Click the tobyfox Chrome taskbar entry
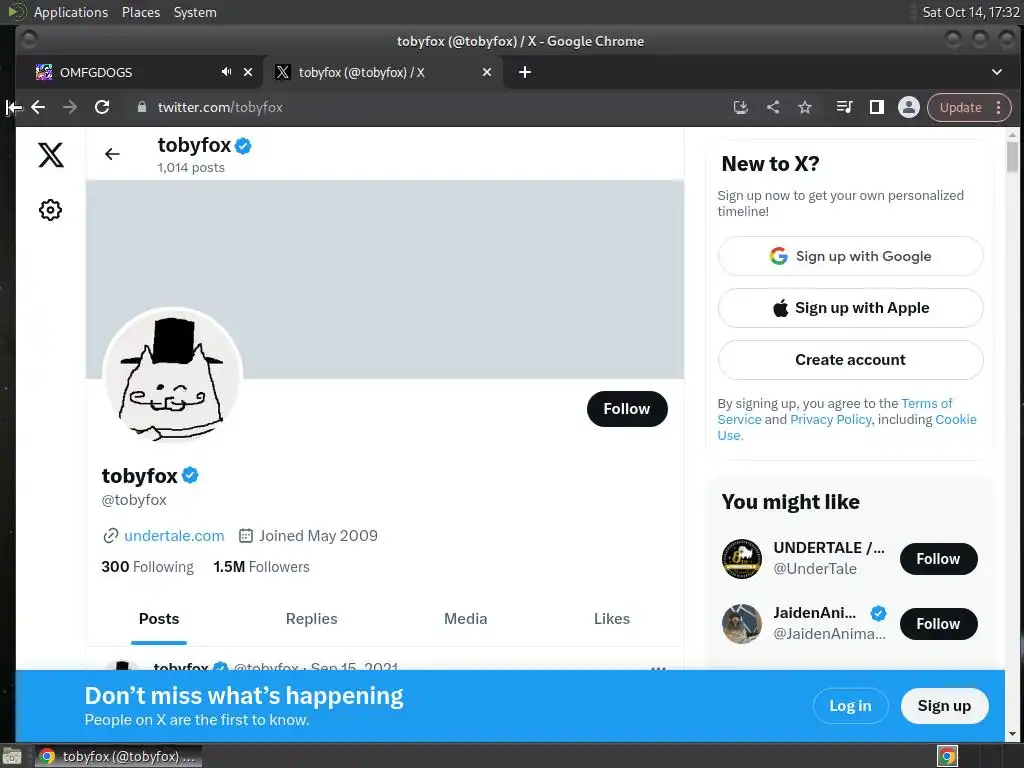 tap(118, 756)
